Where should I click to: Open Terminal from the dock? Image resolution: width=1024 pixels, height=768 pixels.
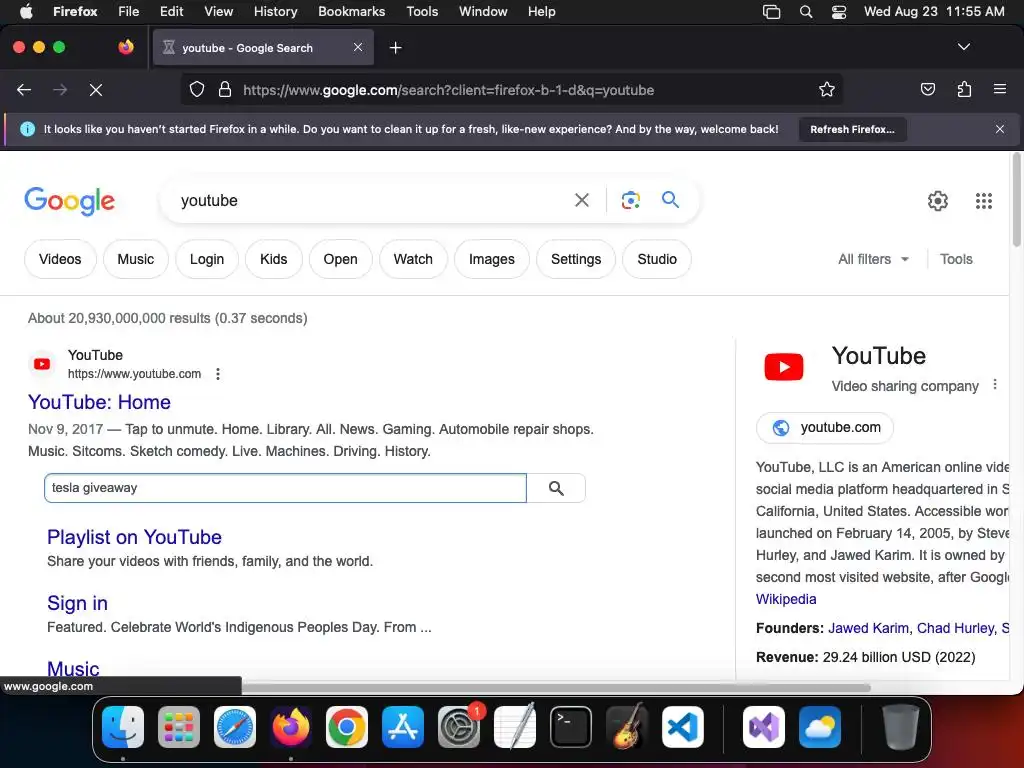tap(571, 727)
